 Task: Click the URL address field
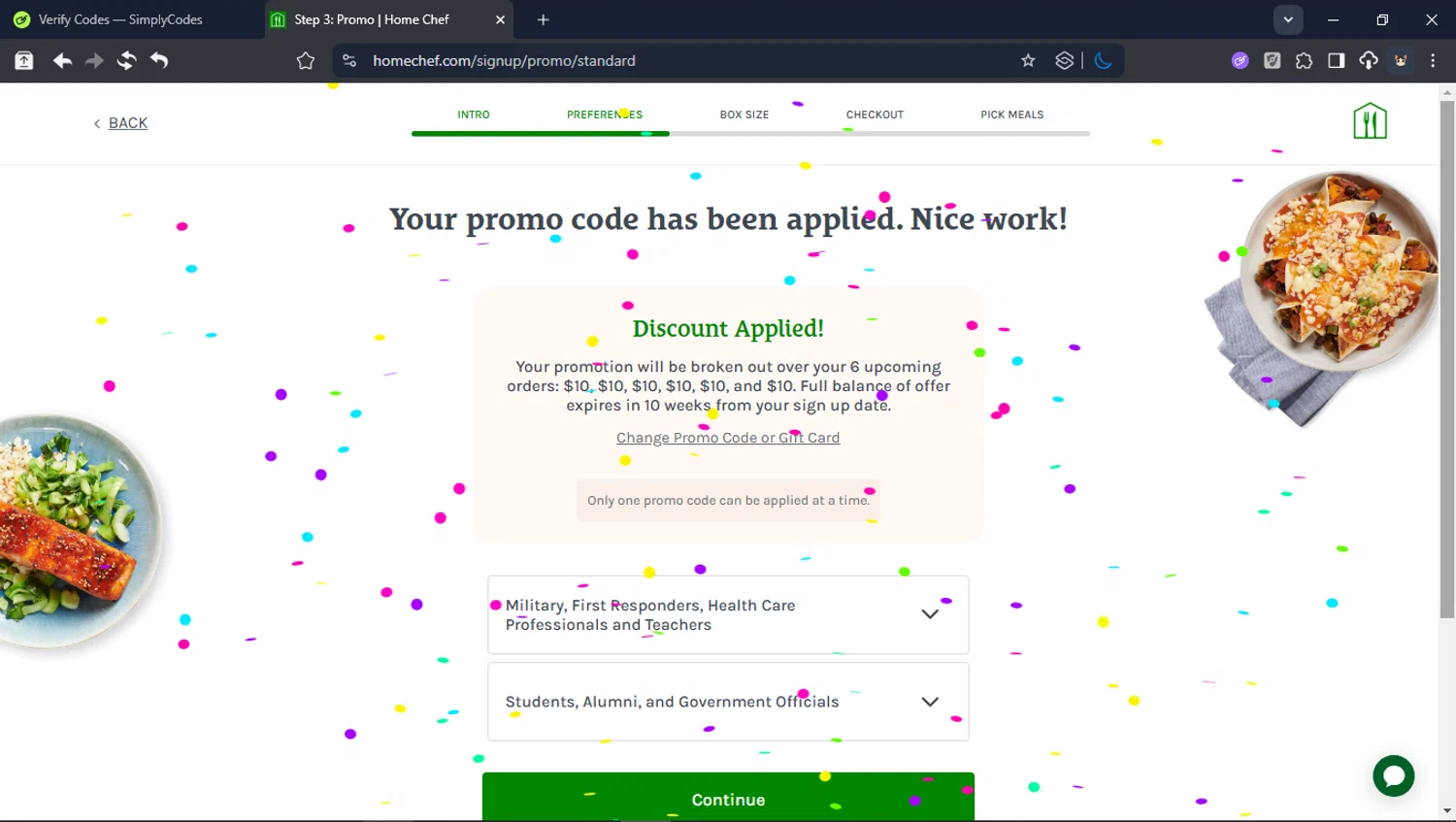[x=679, y=61]
